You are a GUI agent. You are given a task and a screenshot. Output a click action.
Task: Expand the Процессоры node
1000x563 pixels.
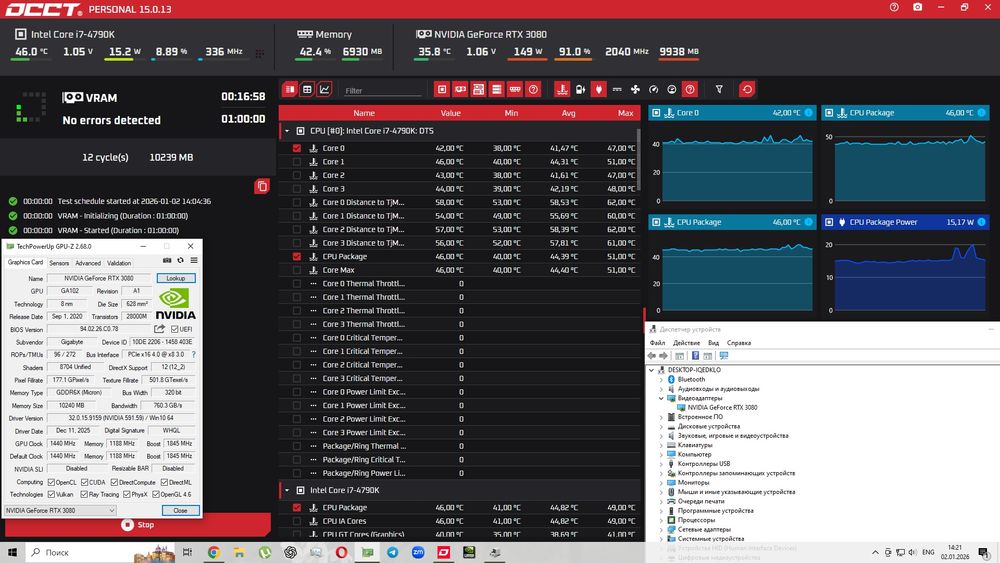661,520
